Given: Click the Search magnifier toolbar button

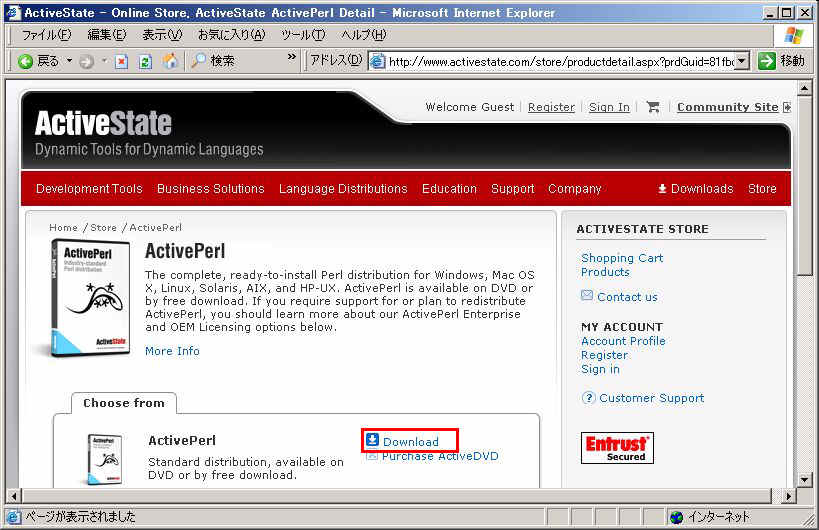Looking at the screenshot, I should tap(213, 61).
